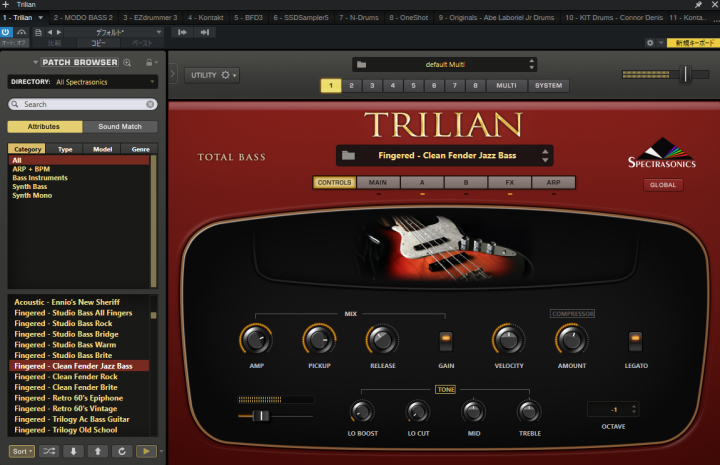
Task: Select the ARP page tab
Action: point(553,183)
